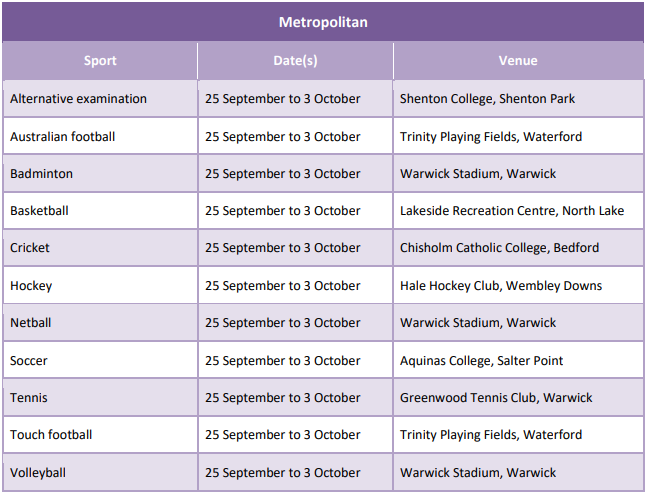Select Chisholm Catholic College, Bedford venue
Viewport: 647px width, 494px height.
click(499, 248)
